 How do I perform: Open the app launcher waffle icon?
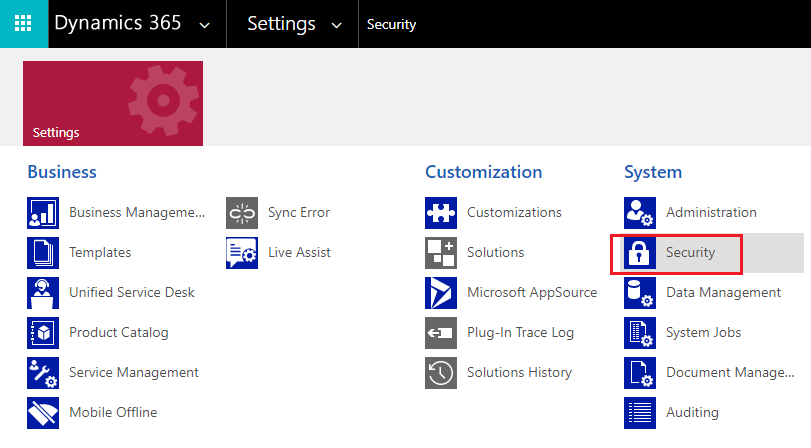(23, 24)
